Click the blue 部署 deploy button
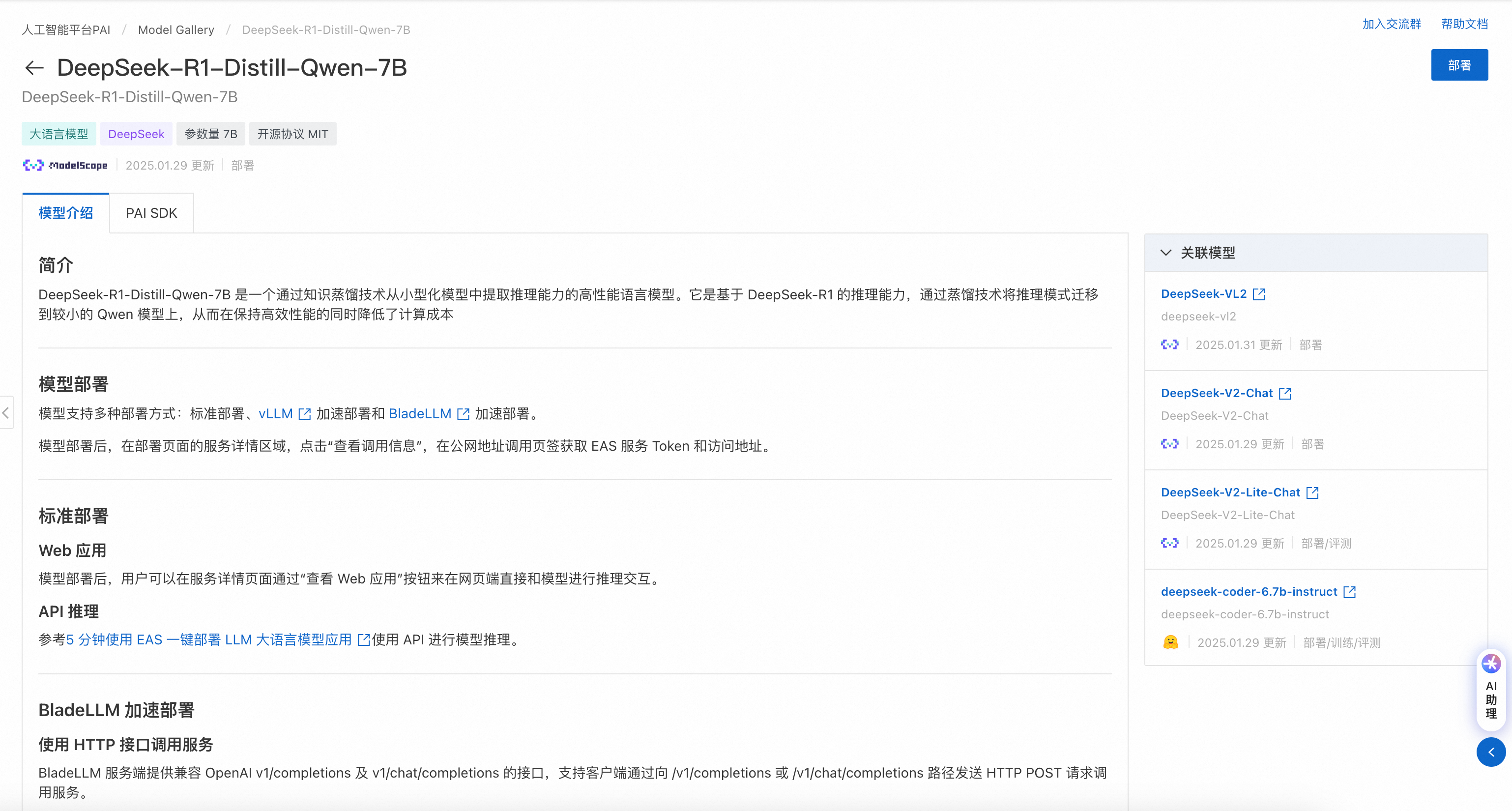This screenshot has height=811, width=1512. coord(1459,65)
